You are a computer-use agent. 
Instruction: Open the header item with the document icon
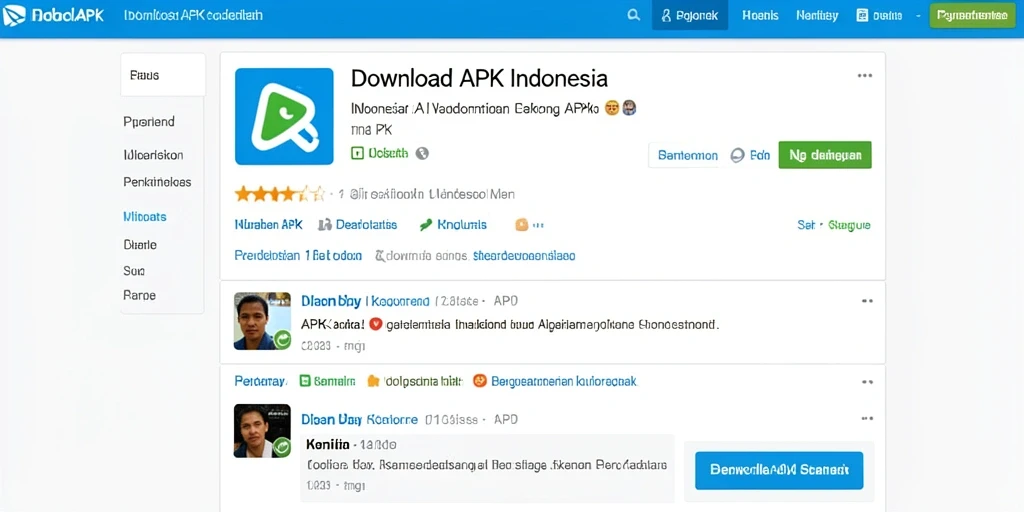[879, 16]
